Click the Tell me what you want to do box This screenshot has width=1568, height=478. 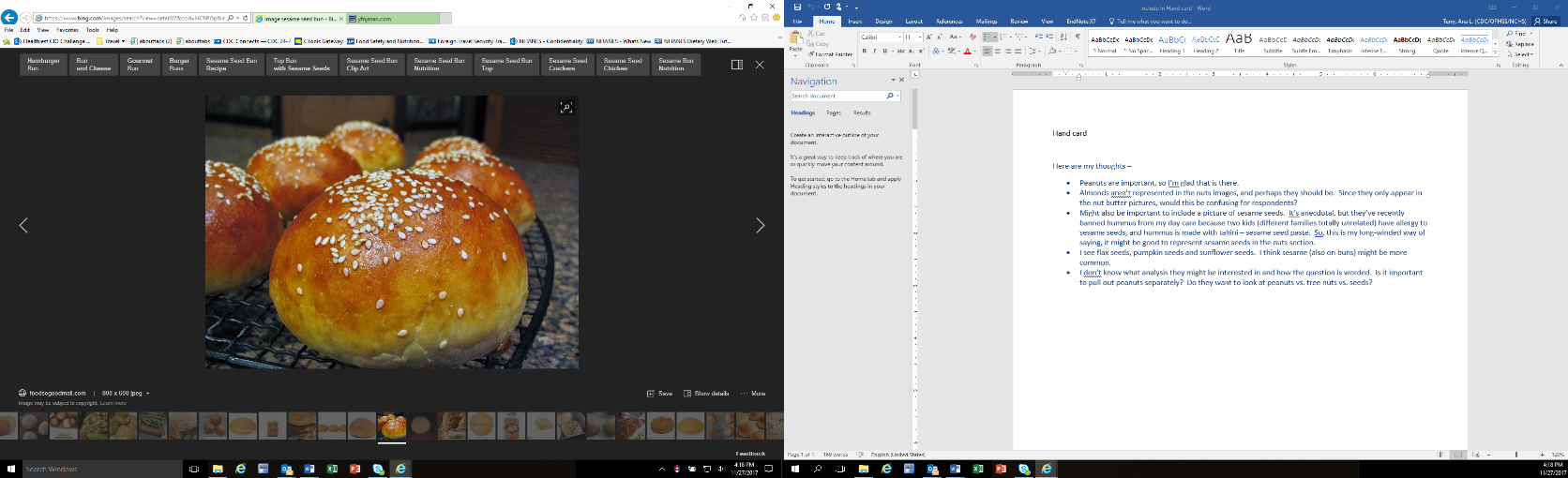point(1150,22)
